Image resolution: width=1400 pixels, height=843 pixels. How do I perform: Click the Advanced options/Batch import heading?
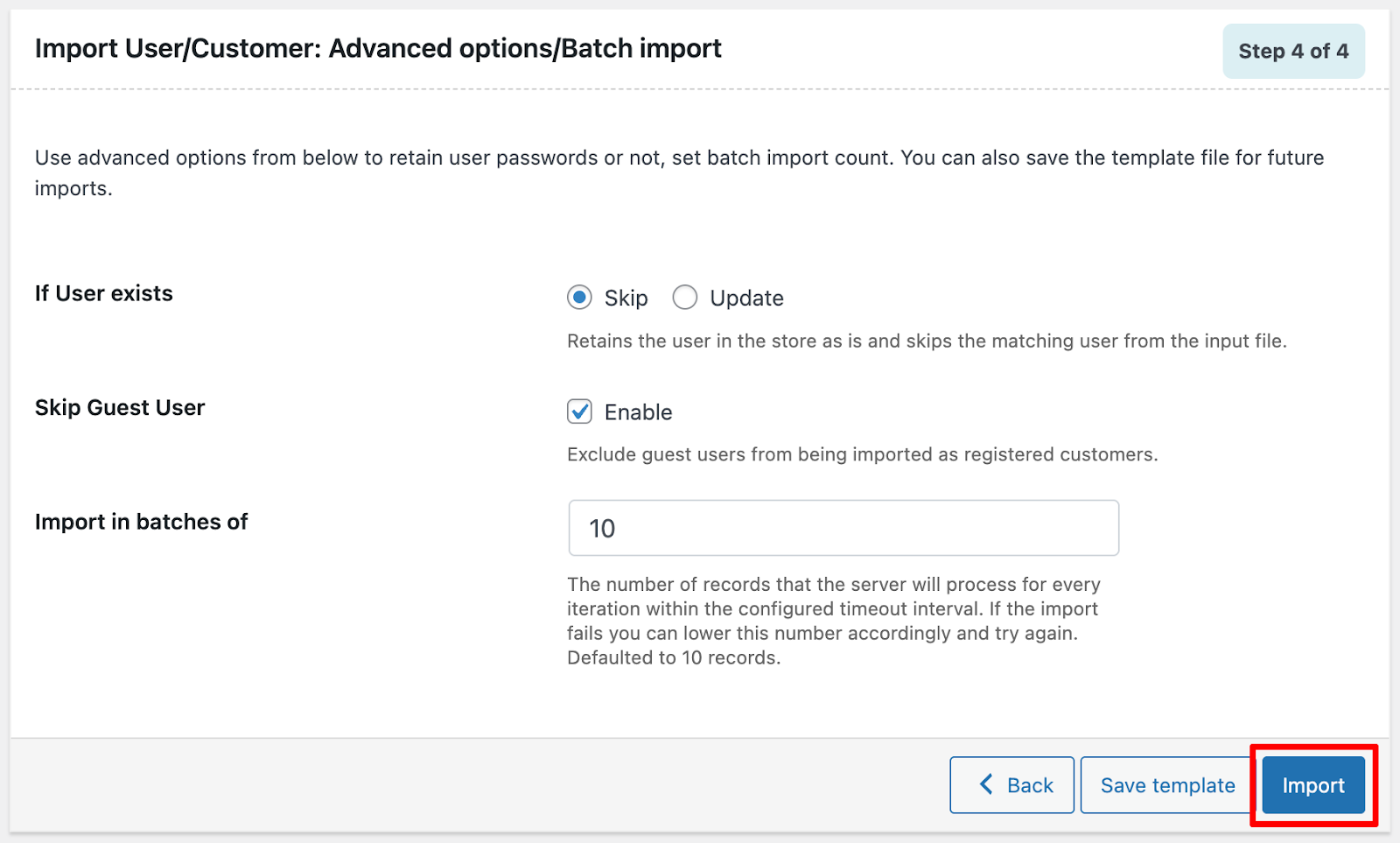pyautogui.click(x=378, y=48)
